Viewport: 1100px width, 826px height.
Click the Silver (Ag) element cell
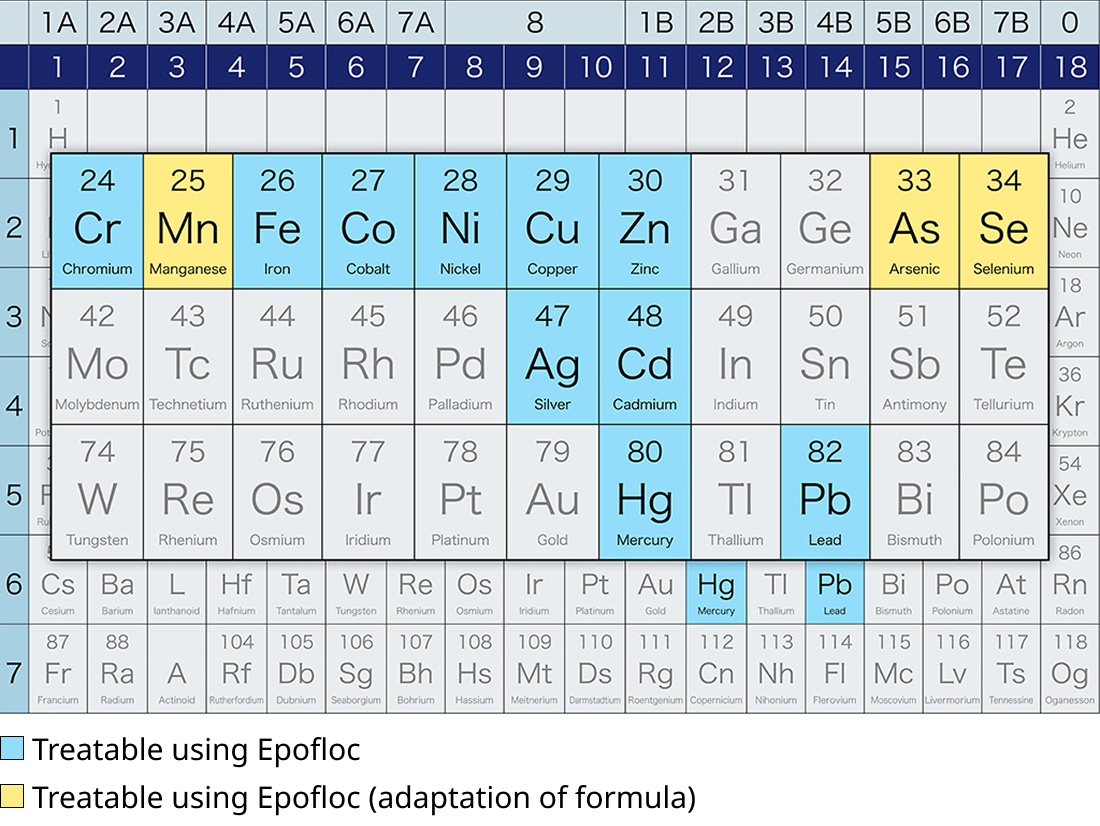[552, 358]
